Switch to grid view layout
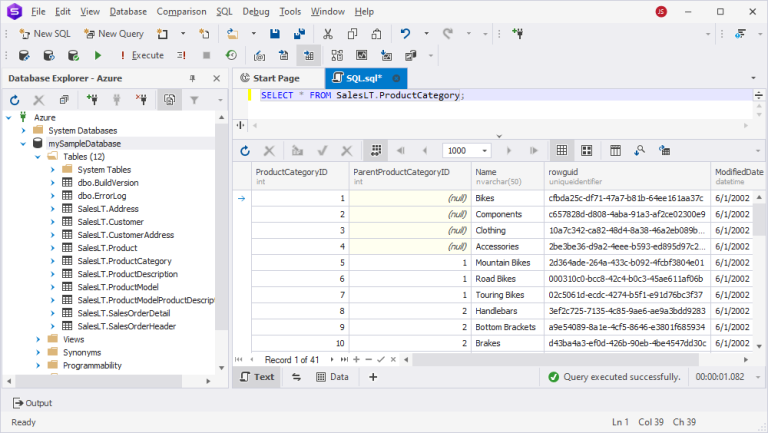This screenshot has height=433, width=768. tap(562, 151)
